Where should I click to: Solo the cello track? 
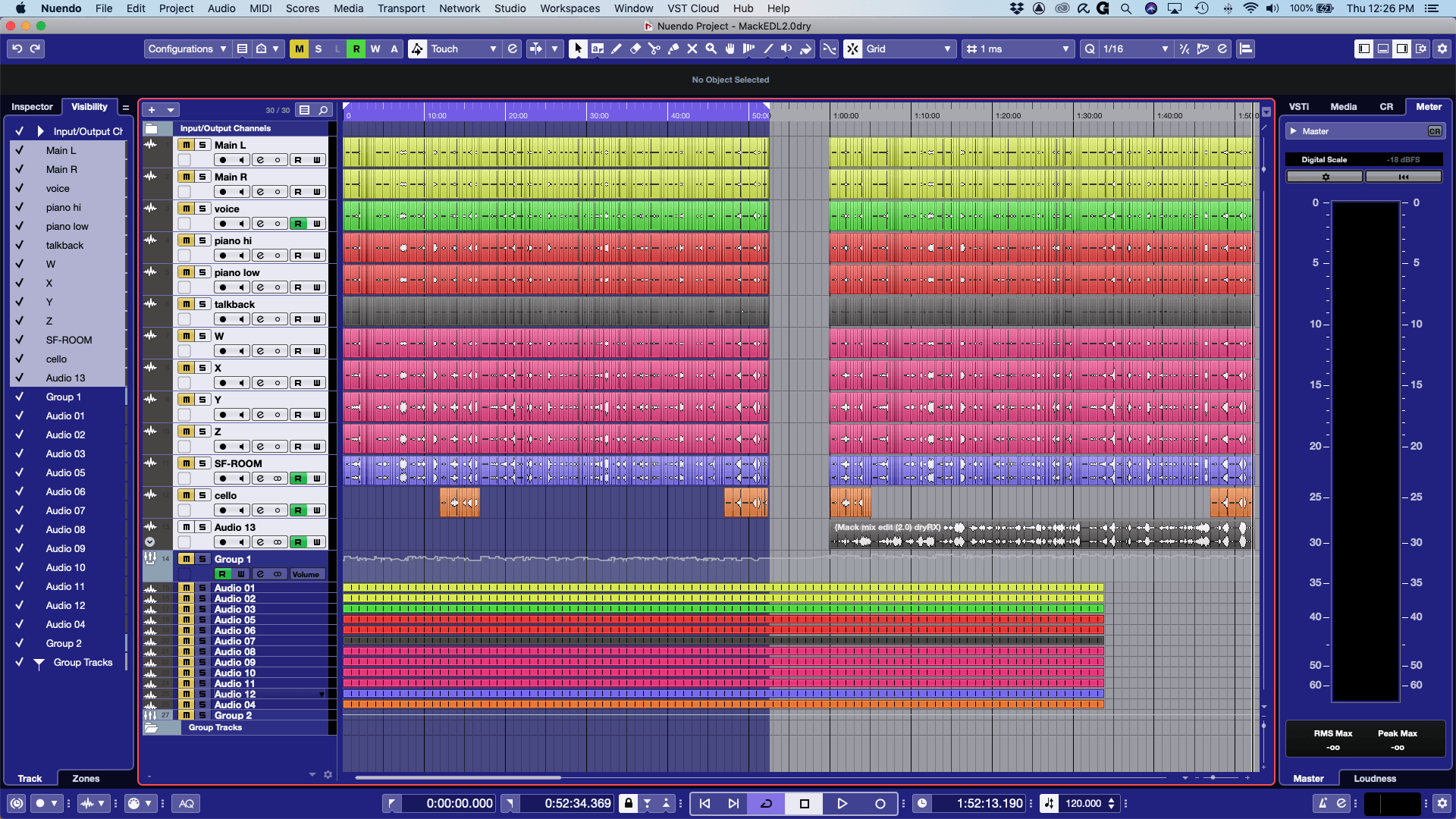(x=202, y=495)
